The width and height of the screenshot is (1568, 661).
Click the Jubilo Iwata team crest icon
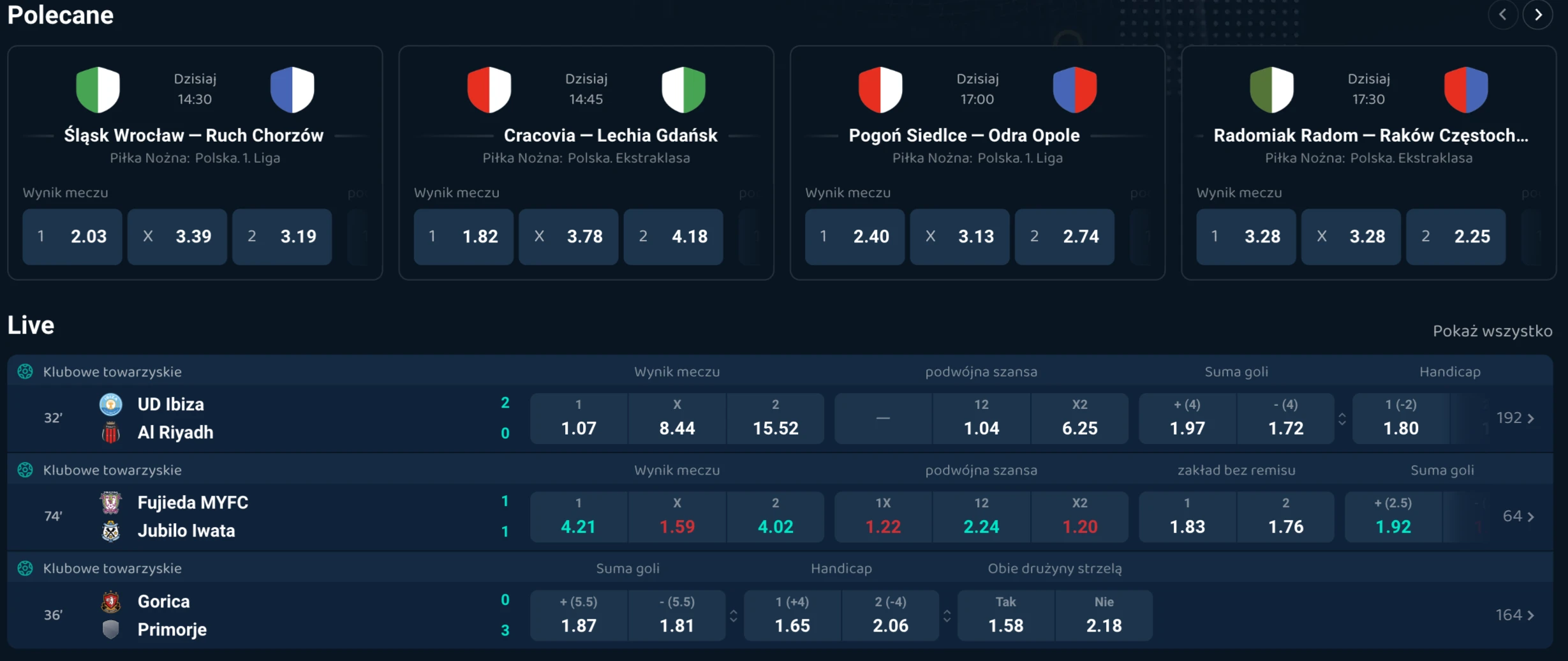[x=110, y=531]
